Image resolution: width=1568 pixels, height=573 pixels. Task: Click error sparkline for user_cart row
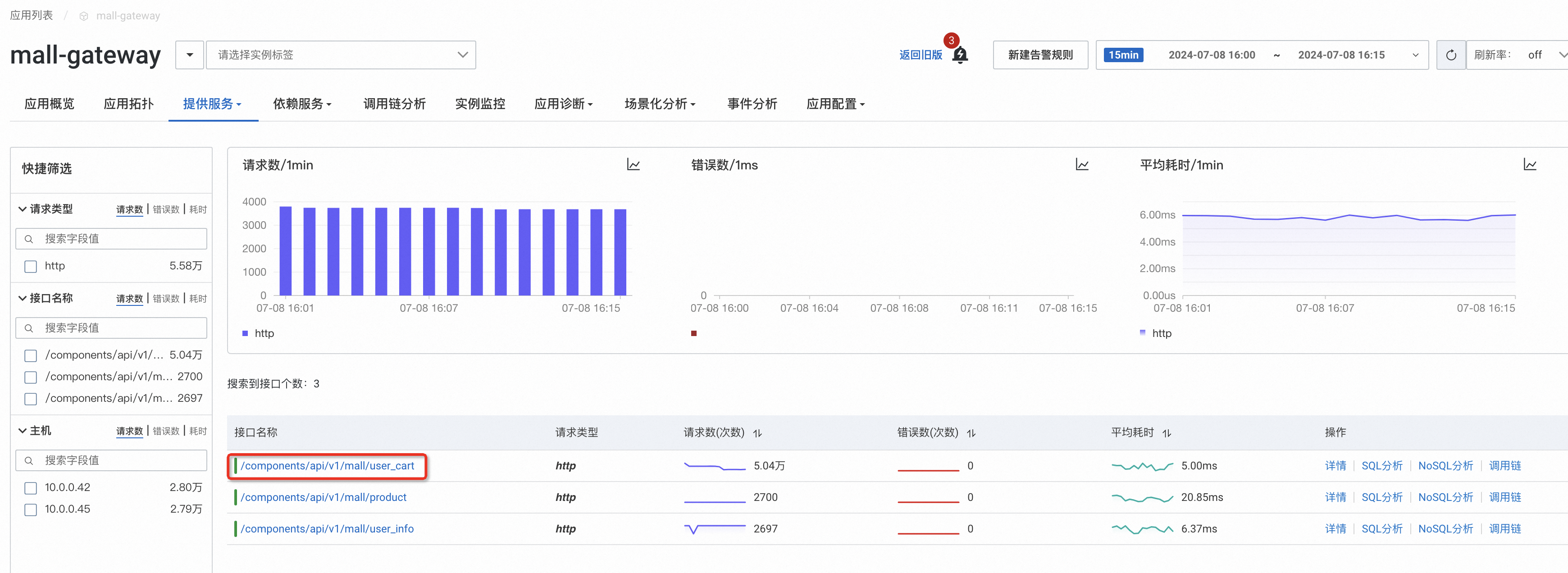pos(928,469)
